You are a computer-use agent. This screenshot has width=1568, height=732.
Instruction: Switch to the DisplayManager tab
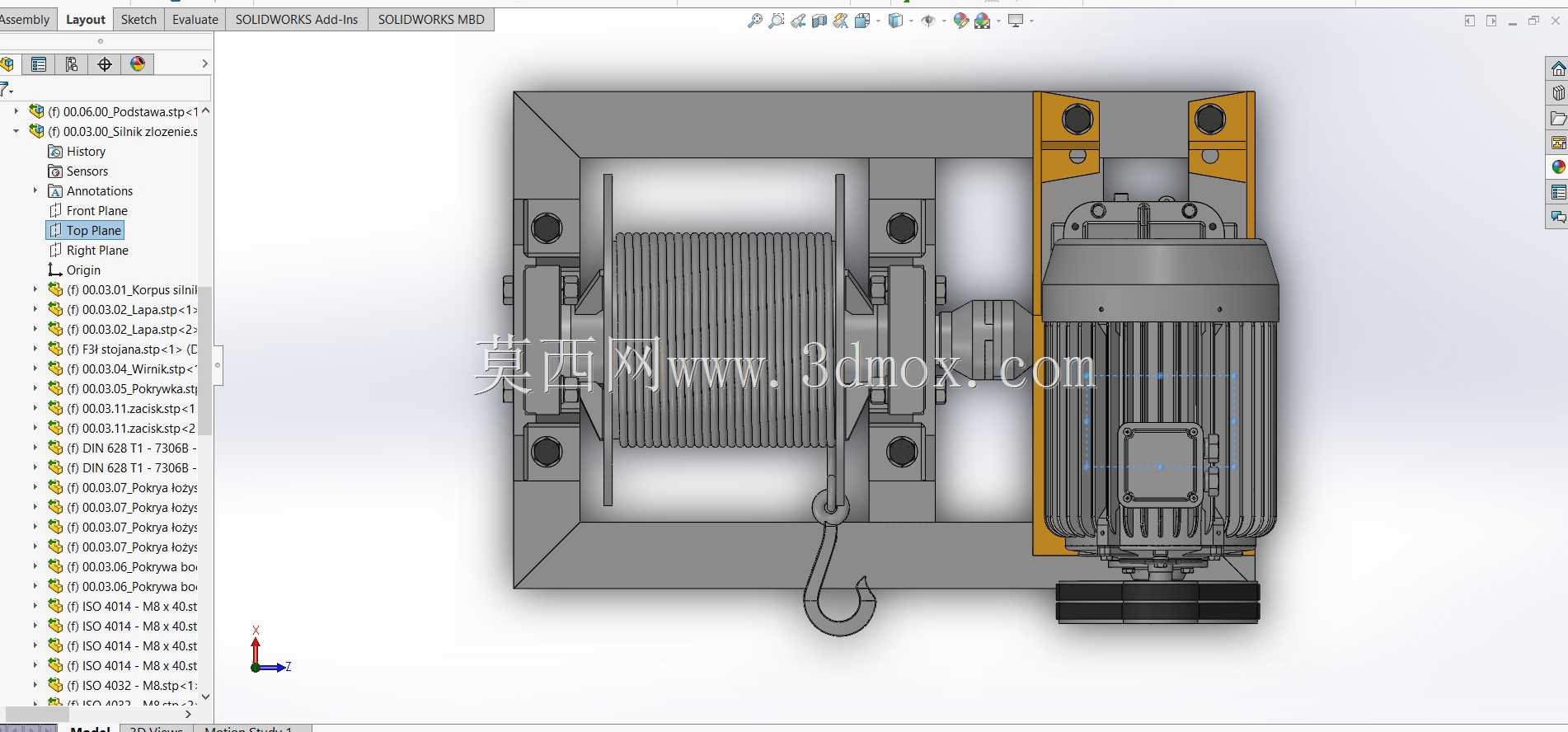[x=138, y=63]
